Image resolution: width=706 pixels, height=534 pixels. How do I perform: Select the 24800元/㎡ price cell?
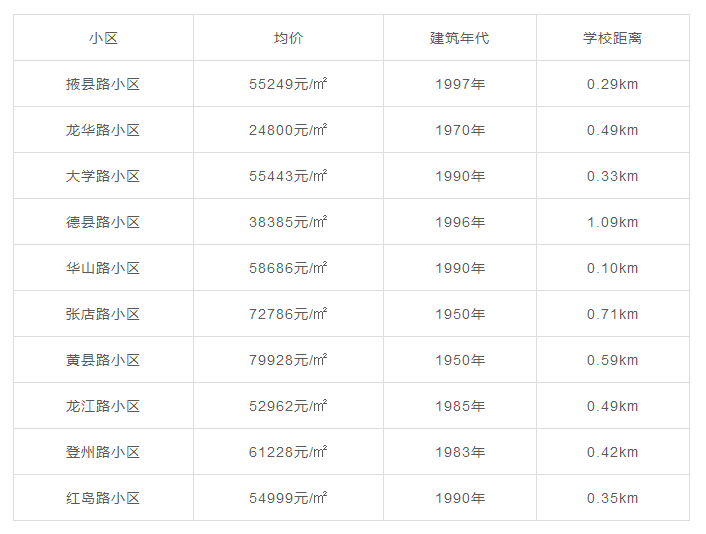pos(288,130)
